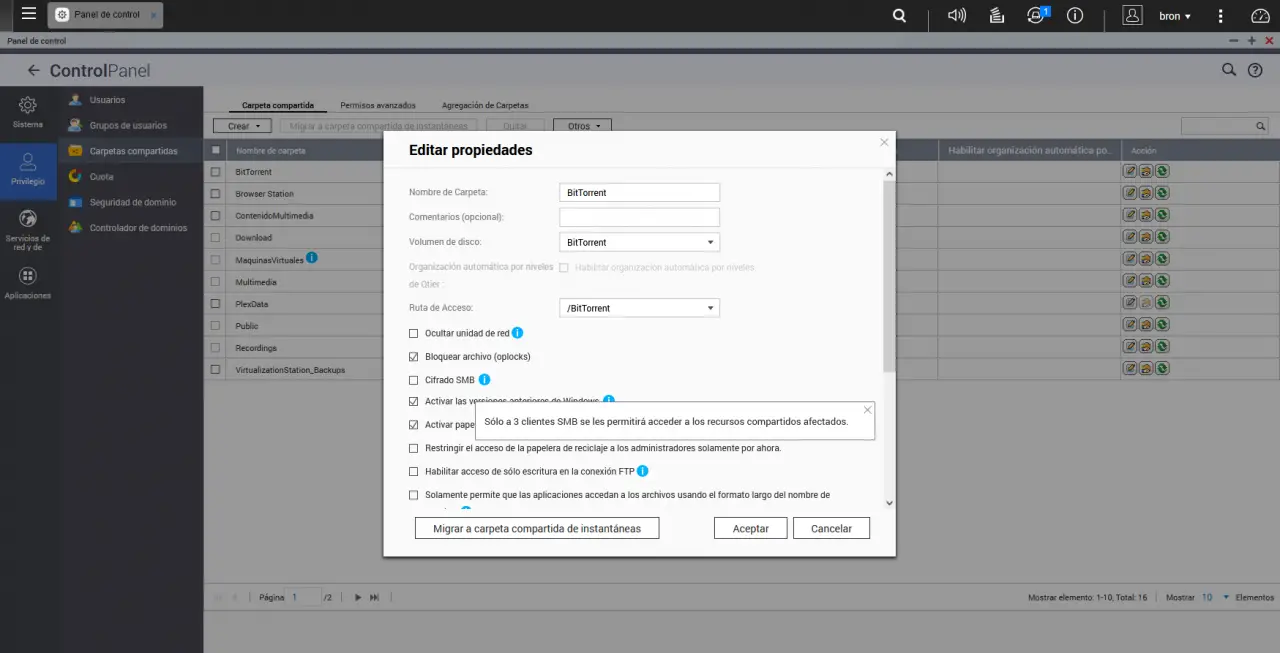Click the search magnifier in top bar

pyautogui.click(x=899, y=16)
